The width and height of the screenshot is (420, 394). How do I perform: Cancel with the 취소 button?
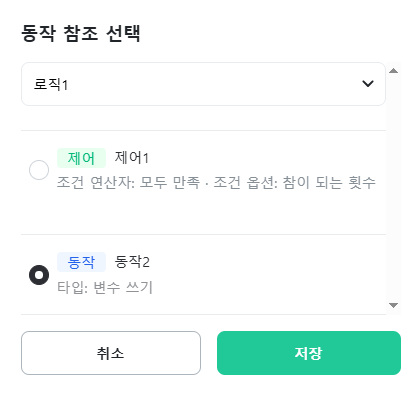(x=111, y=353)
